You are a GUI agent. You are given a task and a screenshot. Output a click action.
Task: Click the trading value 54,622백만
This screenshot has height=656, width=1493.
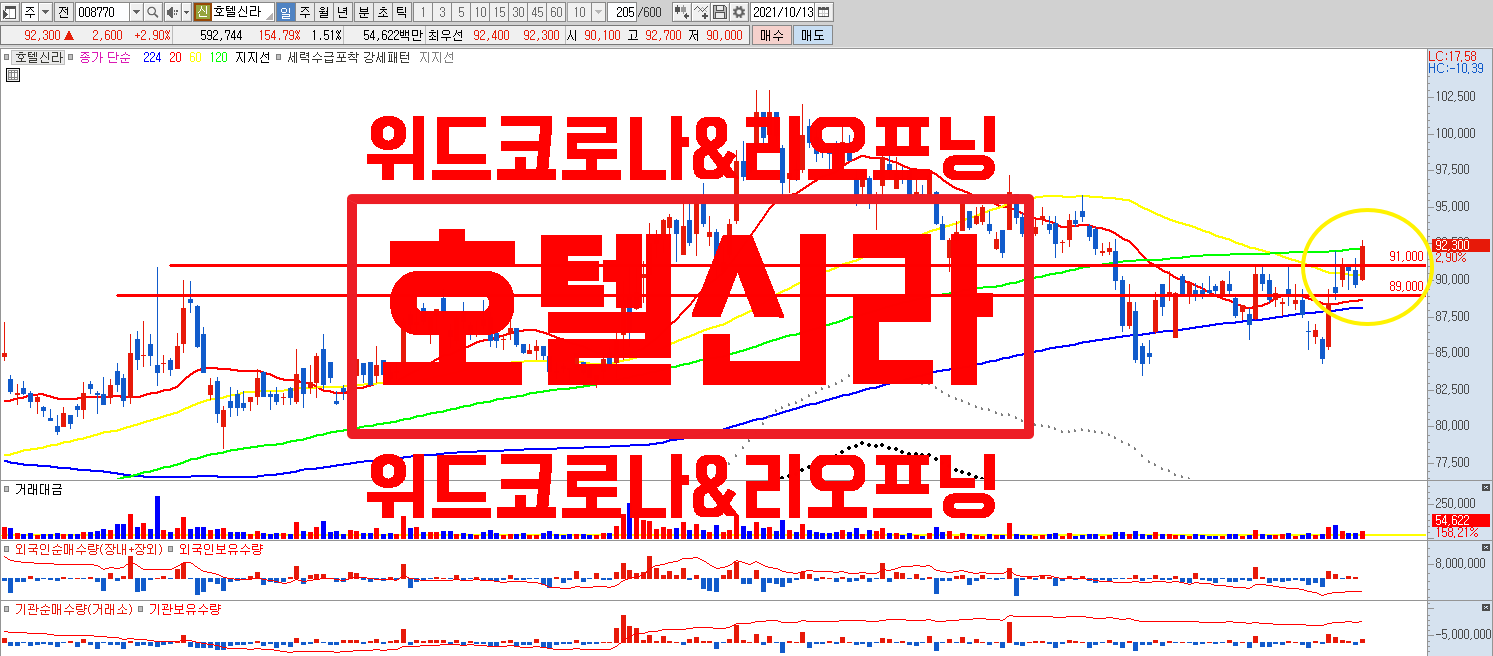pos(392,35)
